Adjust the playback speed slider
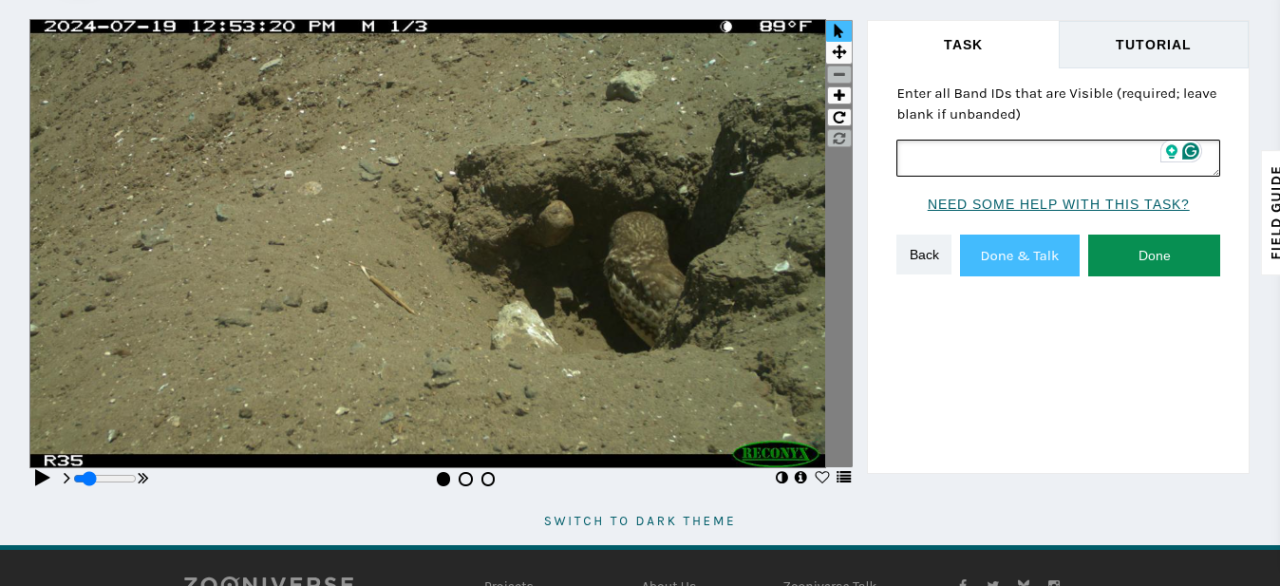Image resolution: width=1280 pixels, height=586 pixels. pyautogui.click(x=104, y=479)
